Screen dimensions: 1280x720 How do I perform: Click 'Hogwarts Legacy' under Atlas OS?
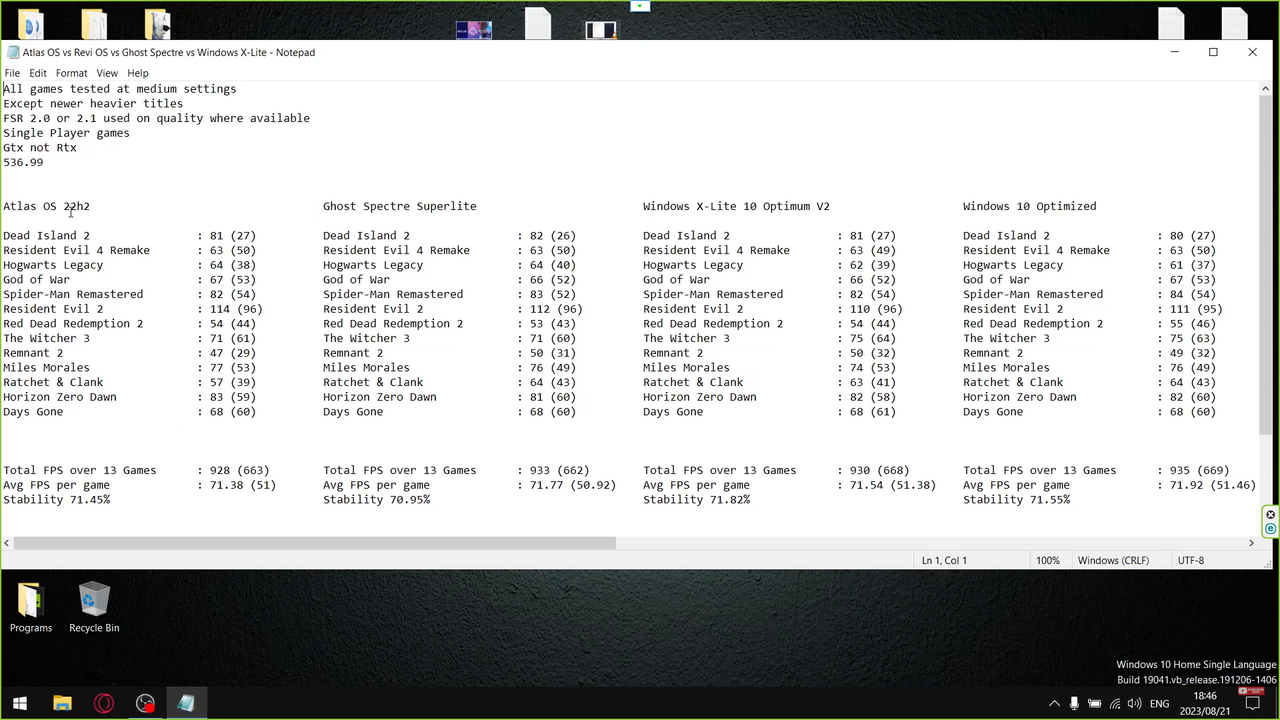click(x=53, y=265)
